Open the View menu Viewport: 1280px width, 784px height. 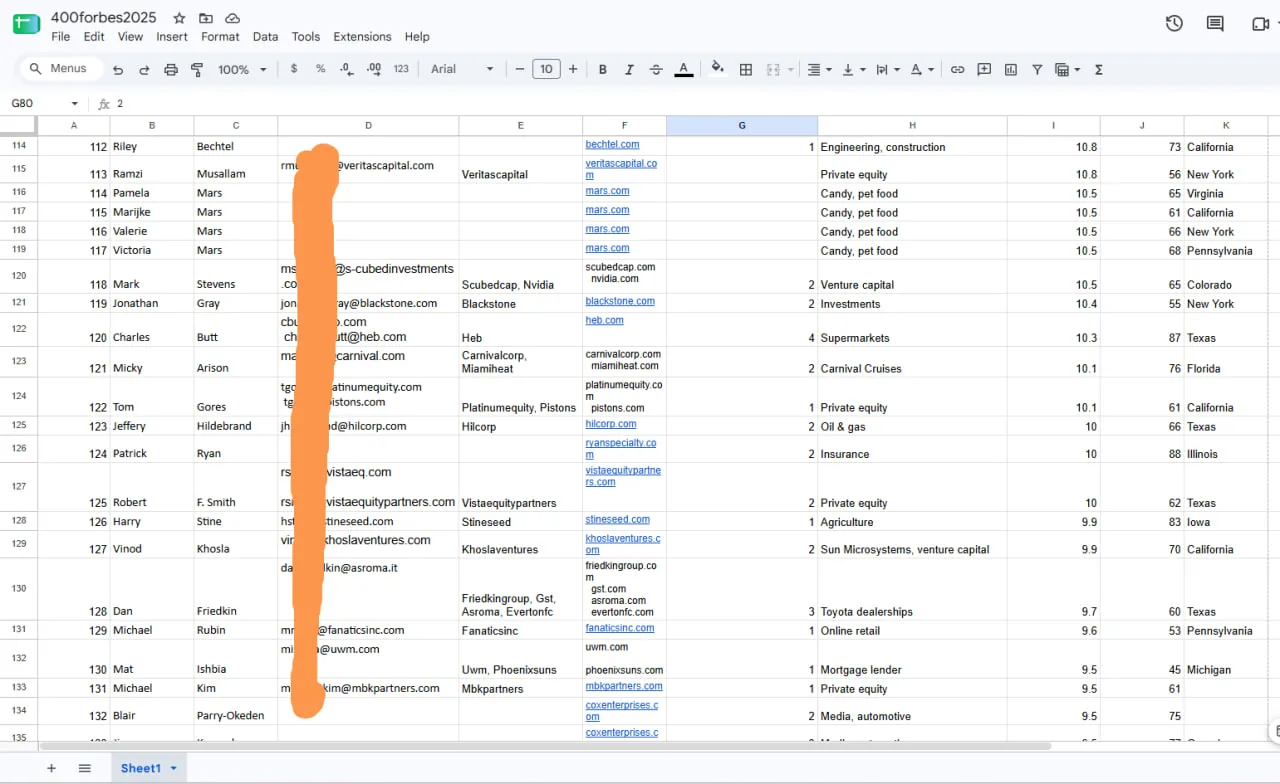130,37
